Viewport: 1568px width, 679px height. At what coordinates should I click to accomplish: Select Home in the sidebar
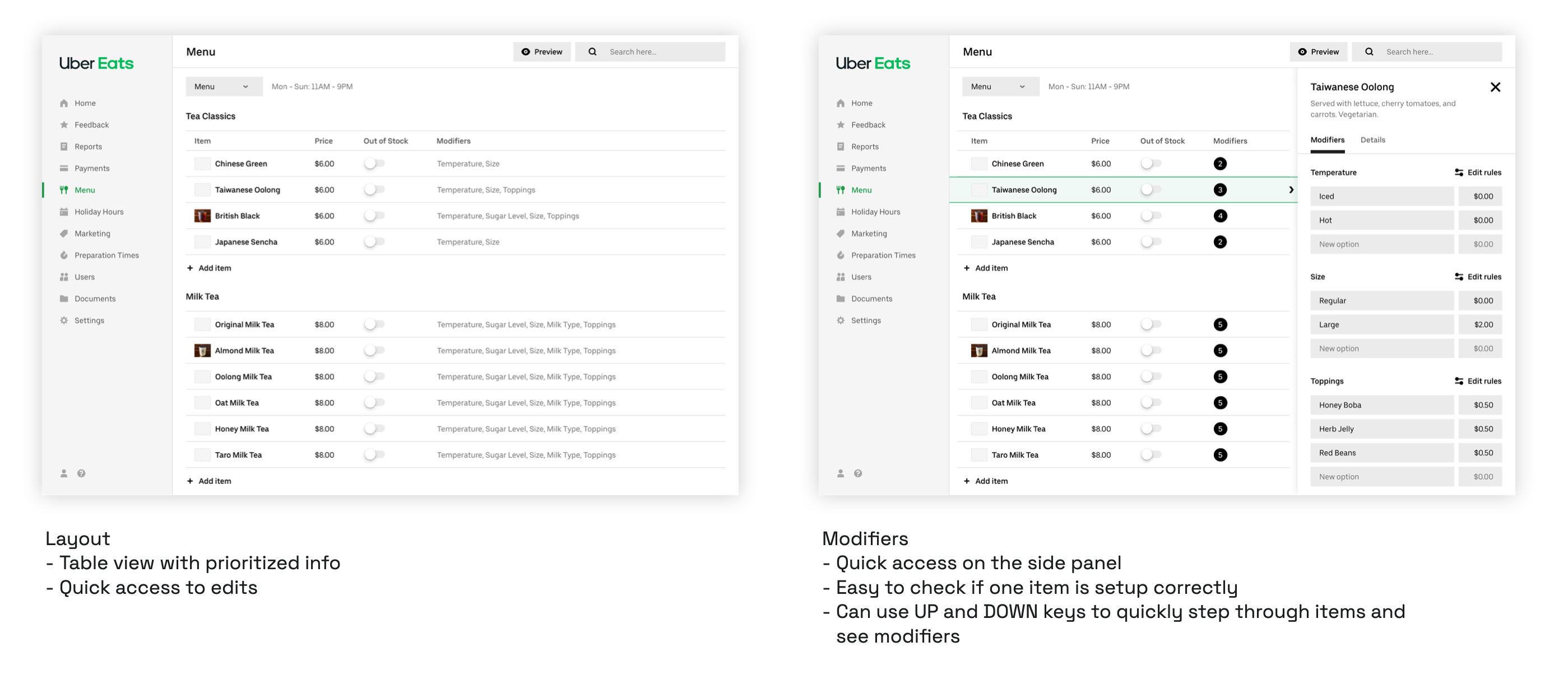84,103
